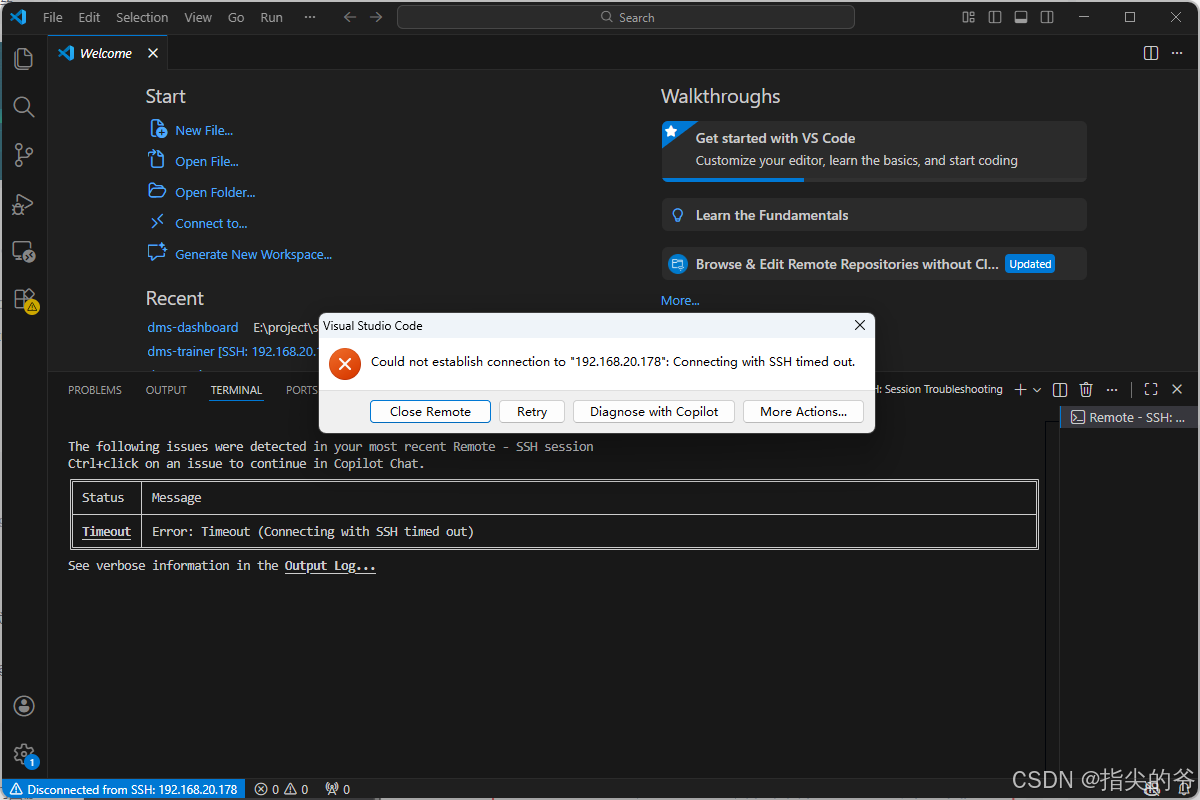Image resolution: width=1200 pixels, height=800 pixels.
Task: Maximize the panel size
Action: 1151,389
